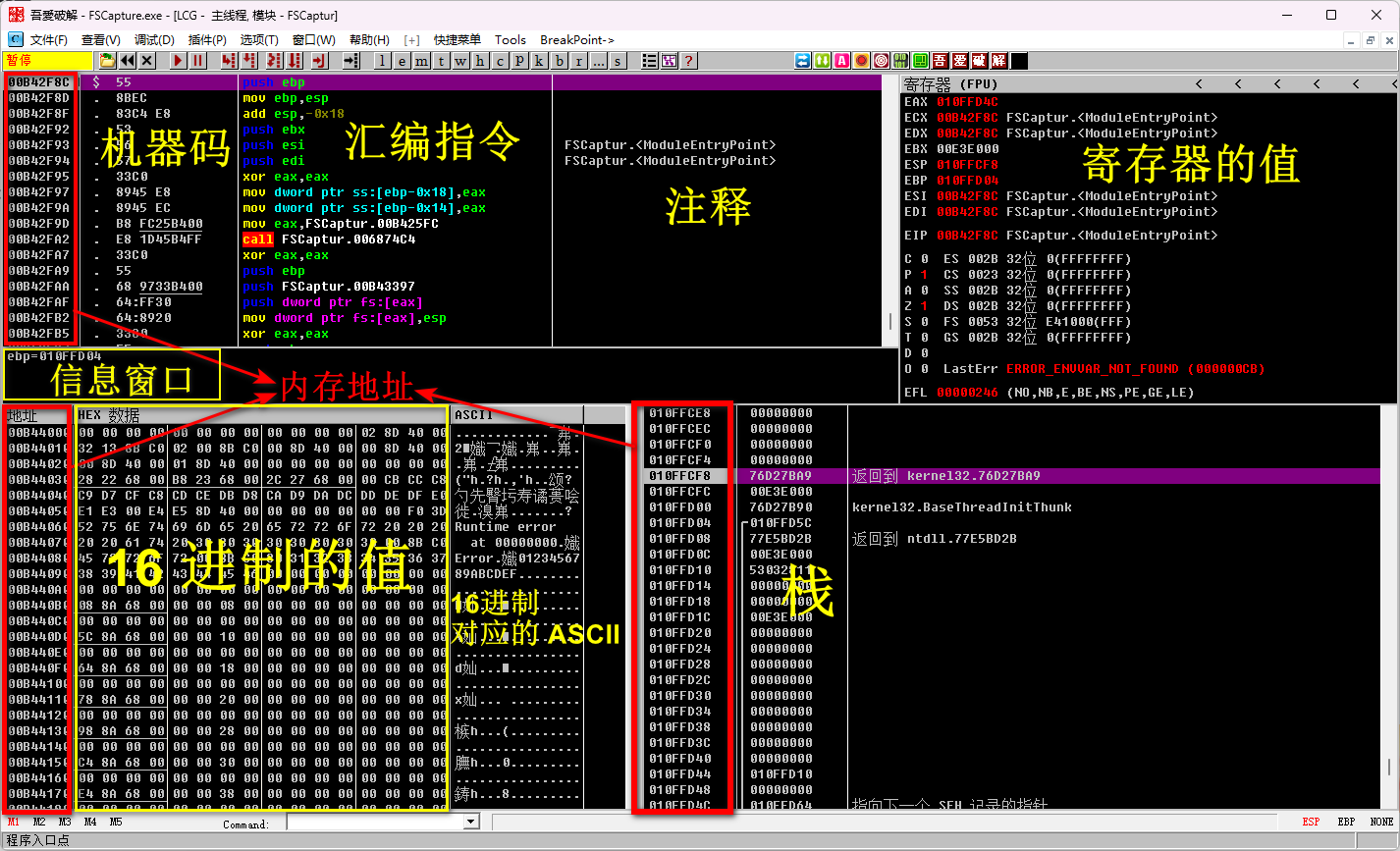Click the dark red '吾' toolbar icon
Viewport: 1400px width, 851px height.
[x=941, y=60]
